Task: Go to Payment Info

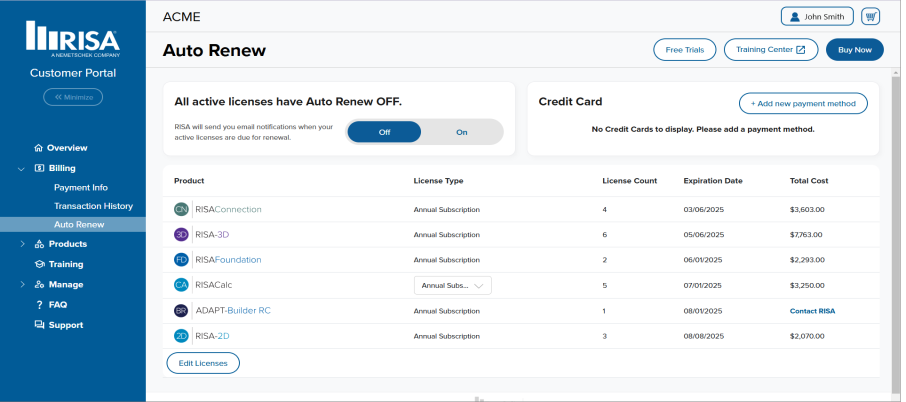Action: point(81,188)
